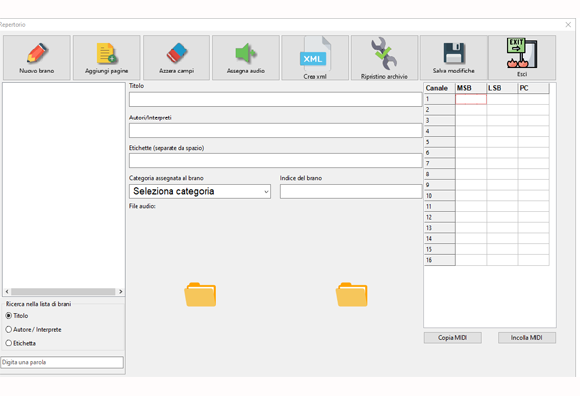Click the MSB column header
Image resolution: width=580 pixels, height=396 pixels.
[471, 88]
